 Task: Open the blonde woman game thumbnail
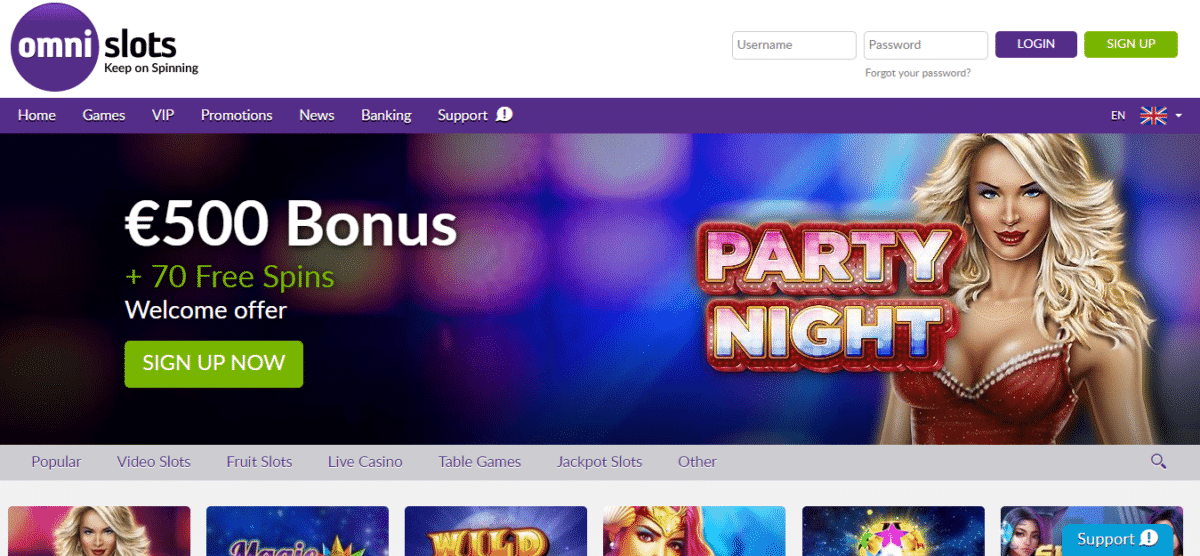(99, 531)
